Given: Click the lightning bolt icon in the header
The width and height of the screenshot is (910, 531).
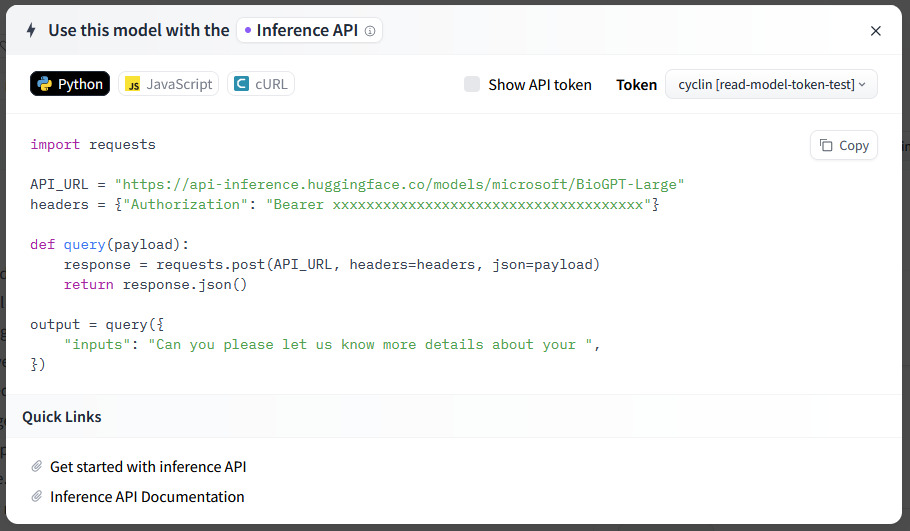Looking at the screenshot, I should click(31, 30).
